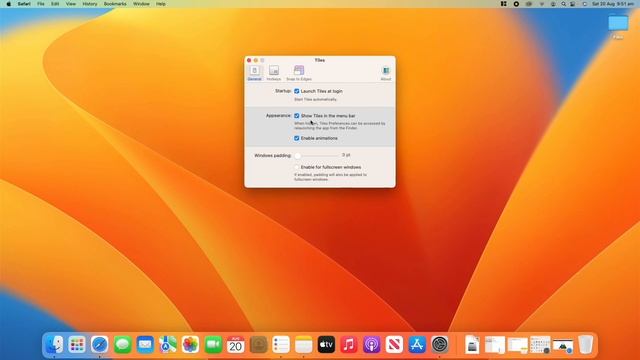Toggle Show Tiles in the menu bar
This screenshot has height=360, width=640.
click(297, 116)
